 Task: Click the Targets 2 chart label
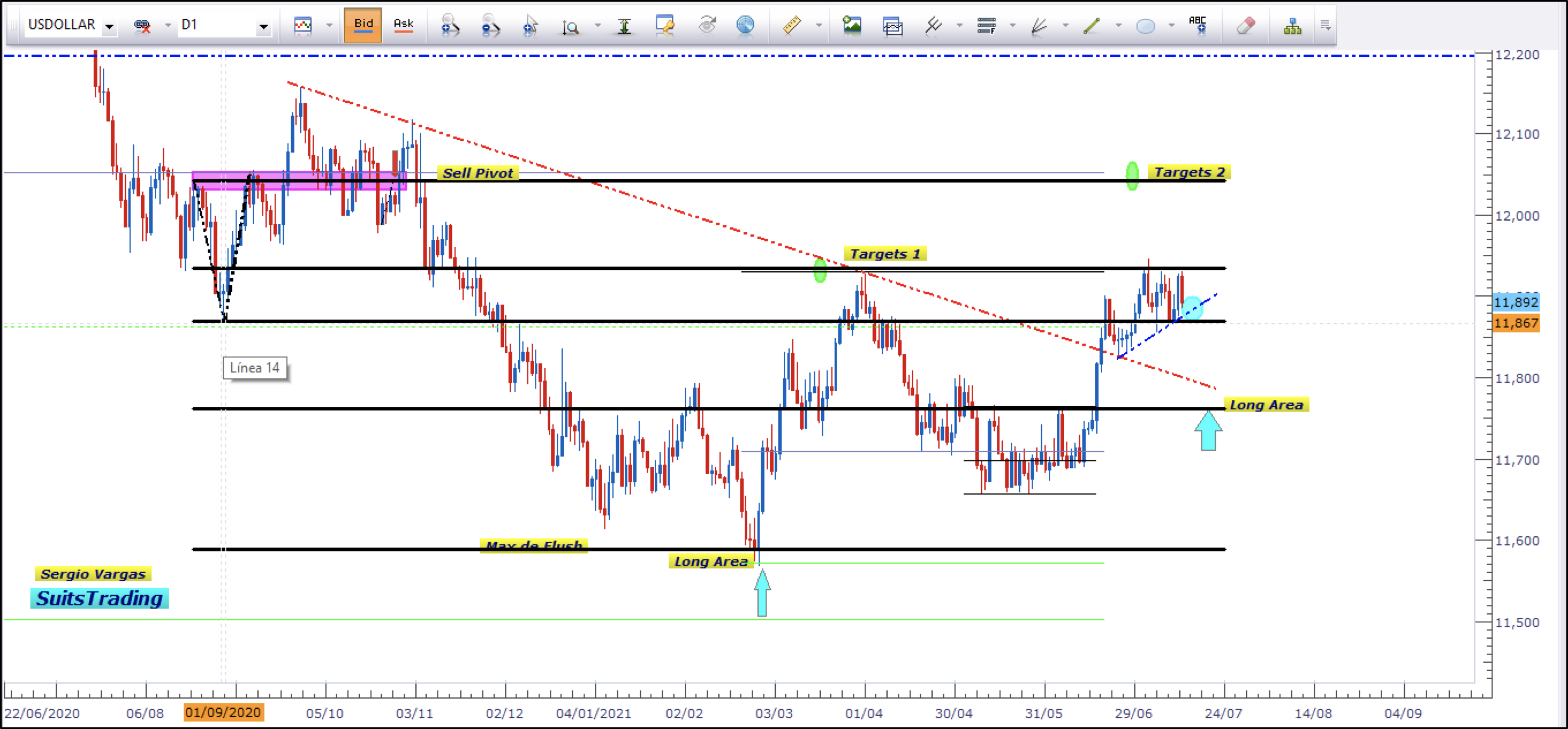[1189, 172]
